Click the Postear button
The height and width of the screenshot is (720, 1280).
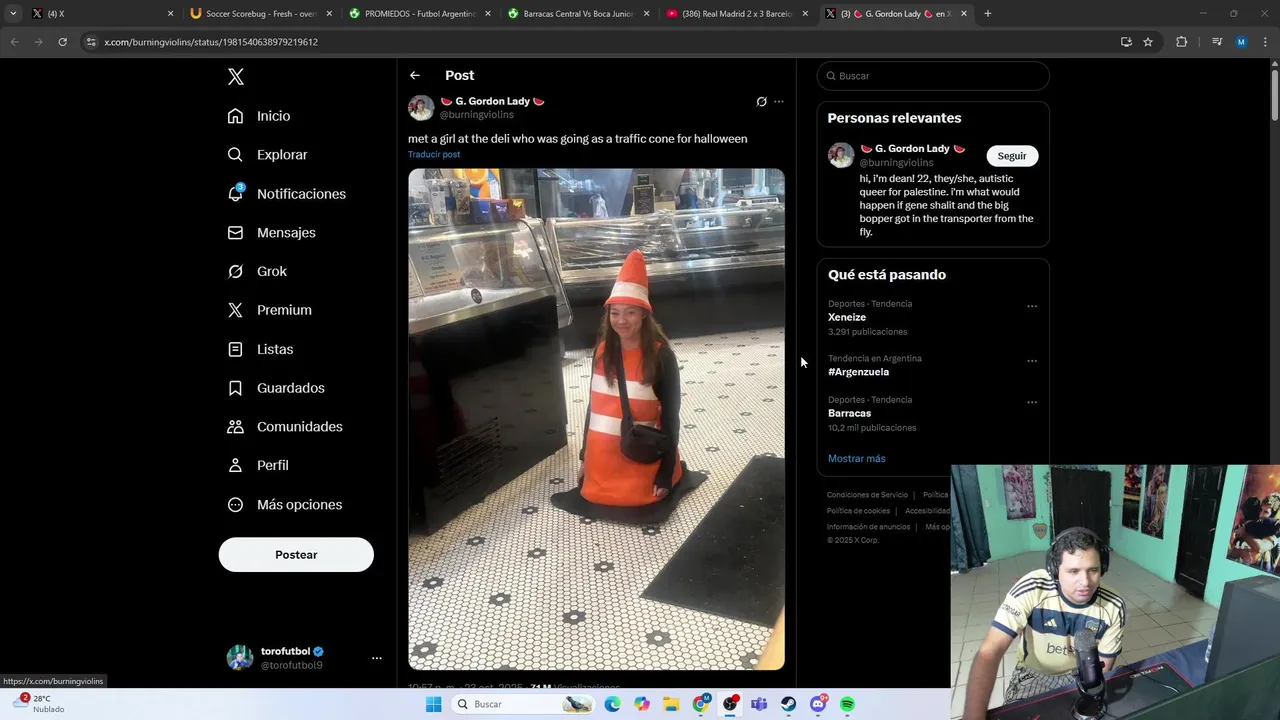click(x=296, y=555)
